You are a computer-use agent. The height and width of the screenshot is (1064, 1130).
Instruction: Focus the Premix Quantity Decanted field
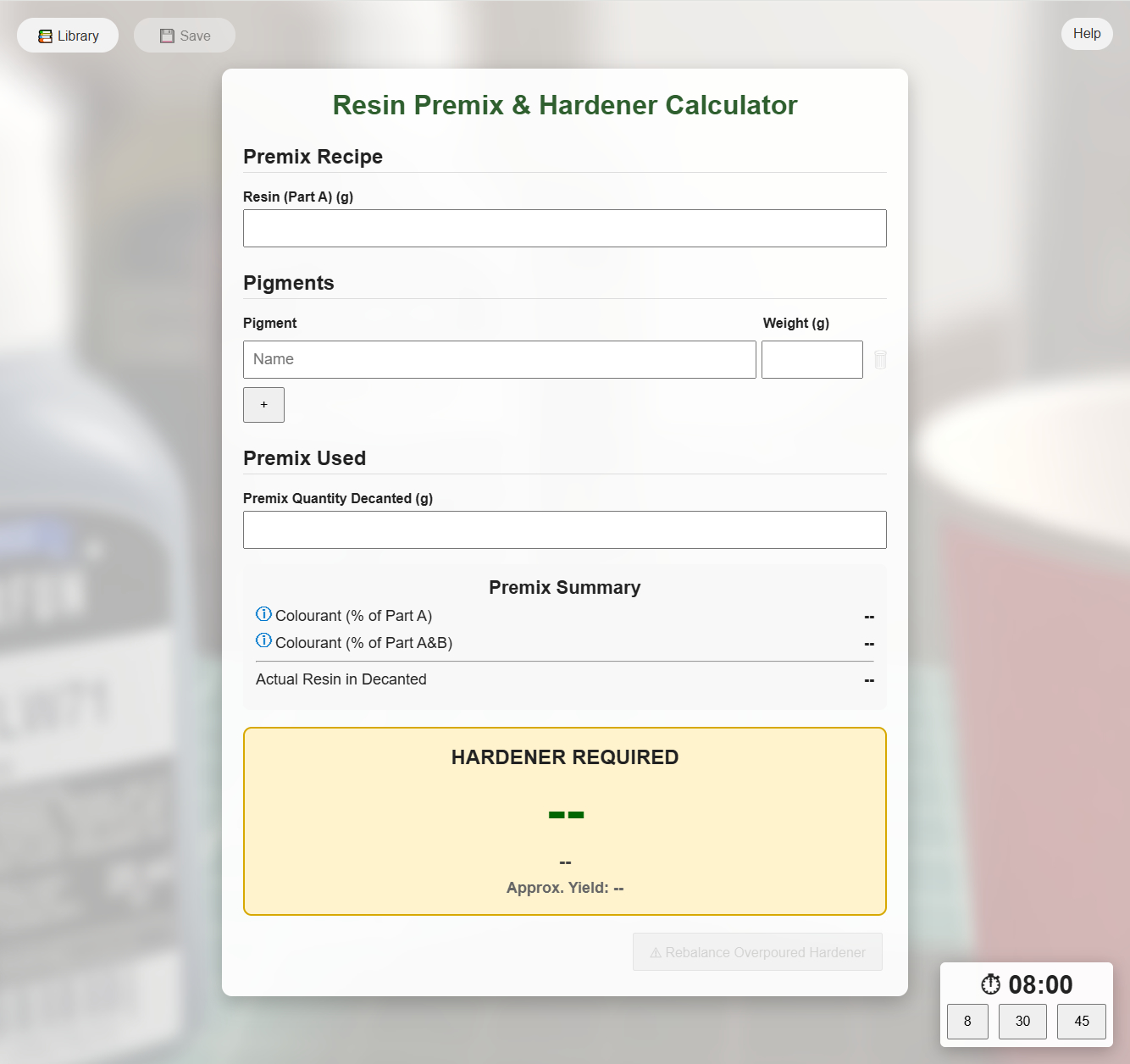pos(565,530)
